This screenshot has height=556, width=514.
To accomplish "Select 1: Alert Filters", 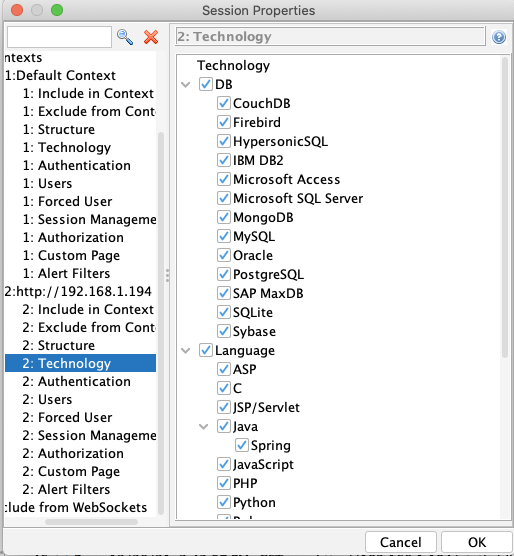I will tap(66, 273).
